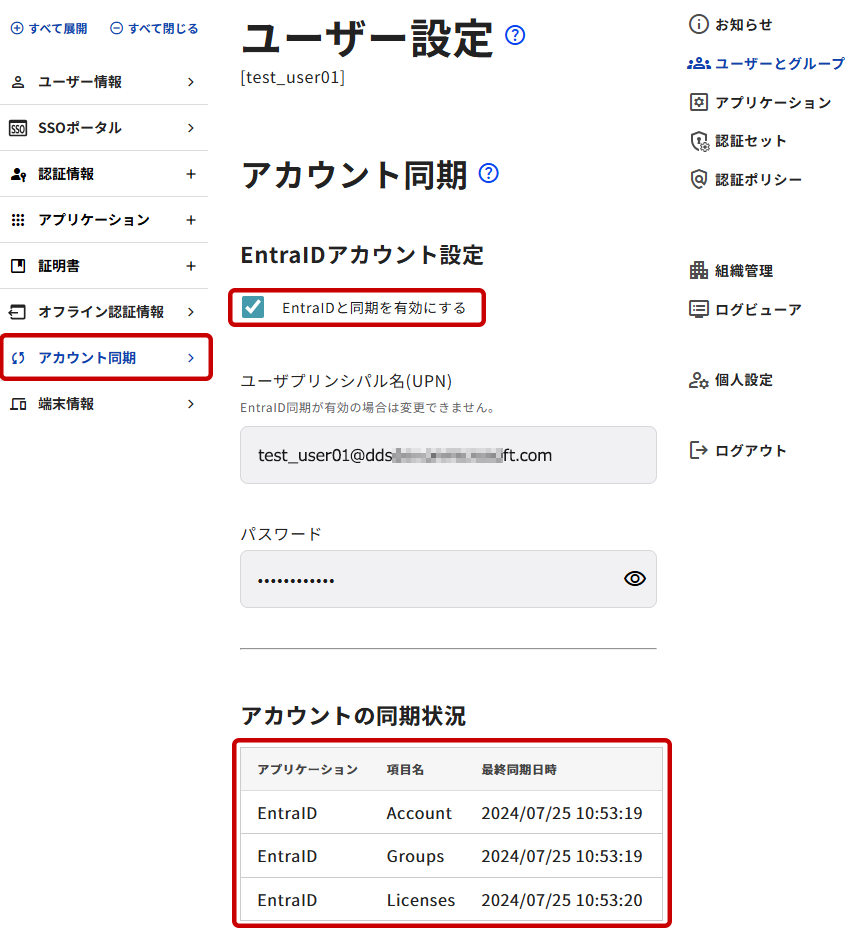Expand 認証情報 with its plus sign
Viewport: 845px width, 931px height.
coord(191,174)
